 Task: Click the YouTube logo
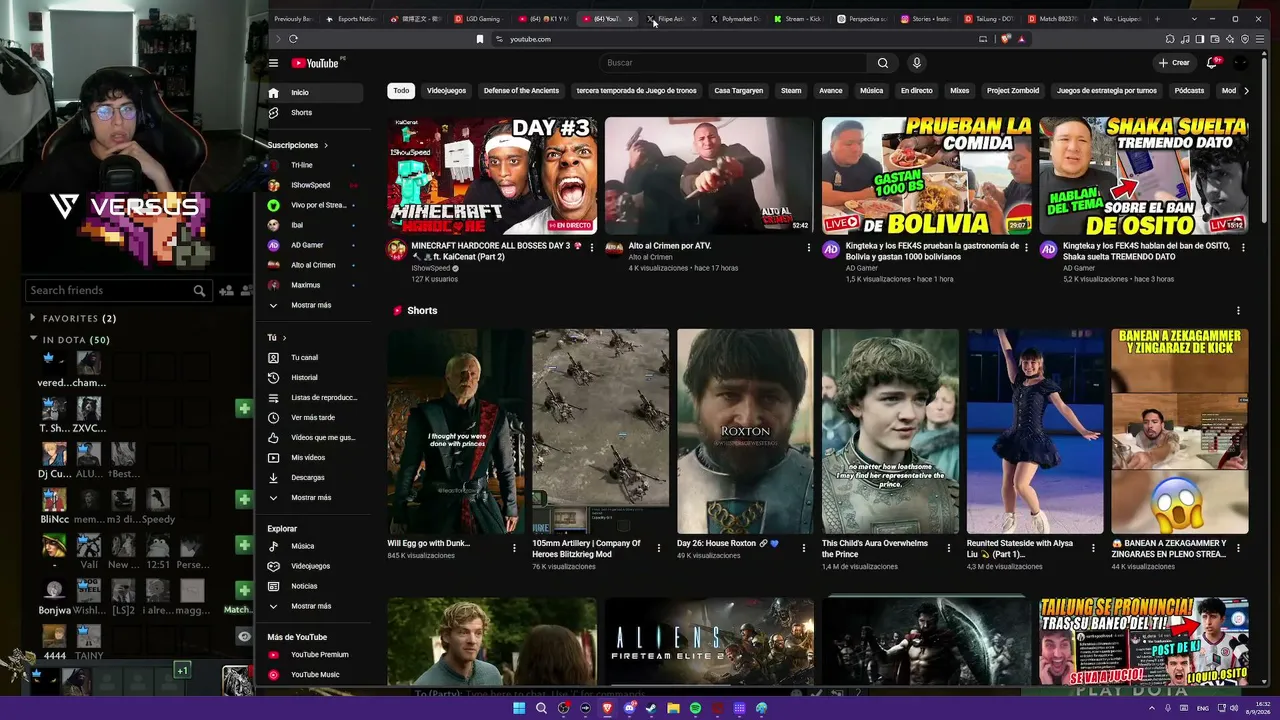316,63
